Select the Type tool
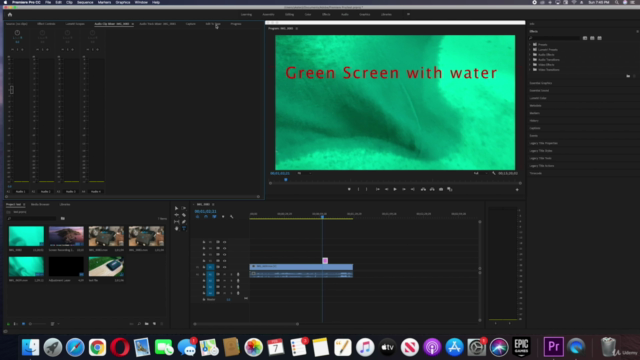Viewport: 640px width, 360px height. click(x=184, y=229)
